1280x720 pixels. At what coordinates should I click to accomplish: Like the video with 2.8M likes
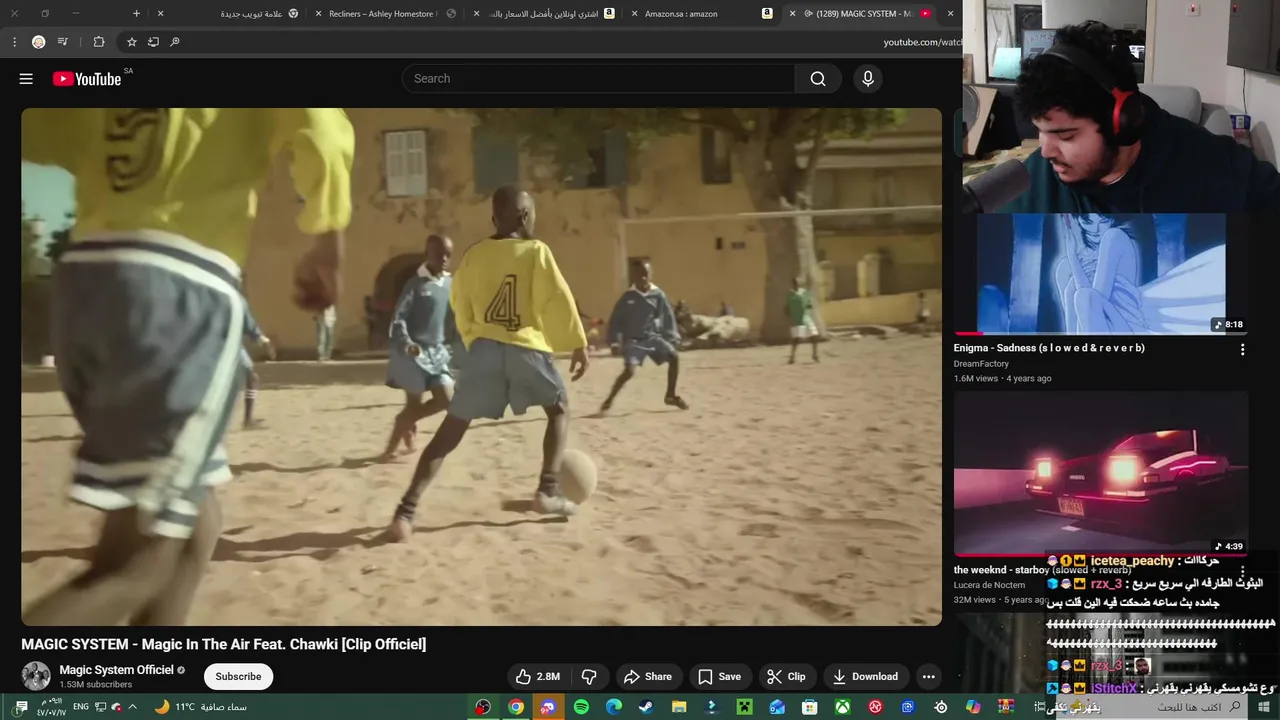[x=538, y=677]
